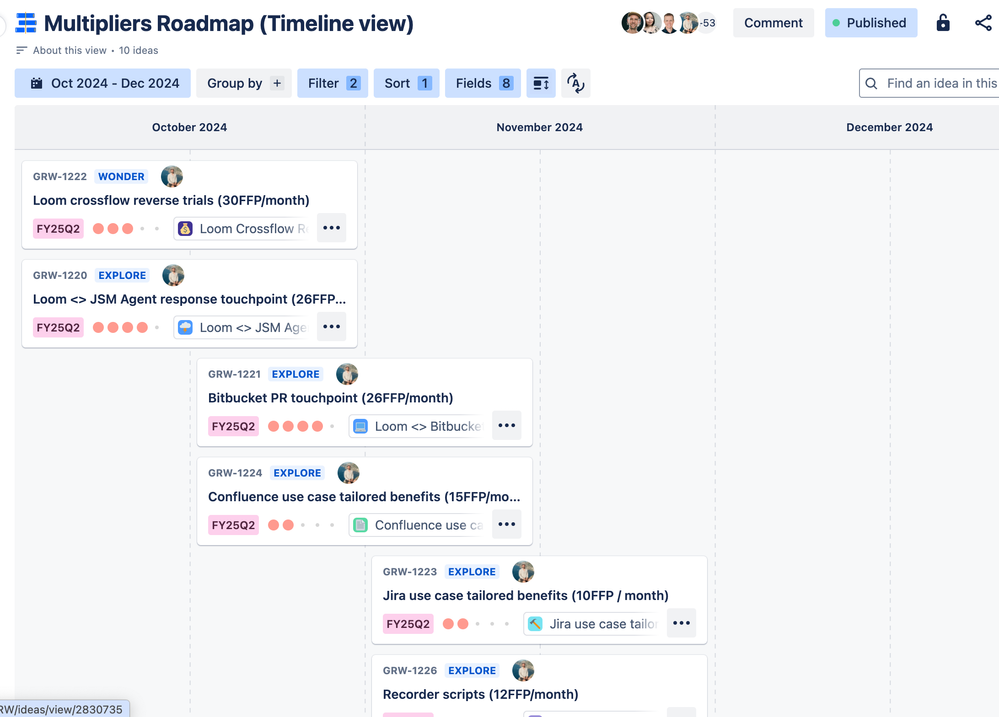
Task: Click the November 2024 column header
Action: point(540,127)
